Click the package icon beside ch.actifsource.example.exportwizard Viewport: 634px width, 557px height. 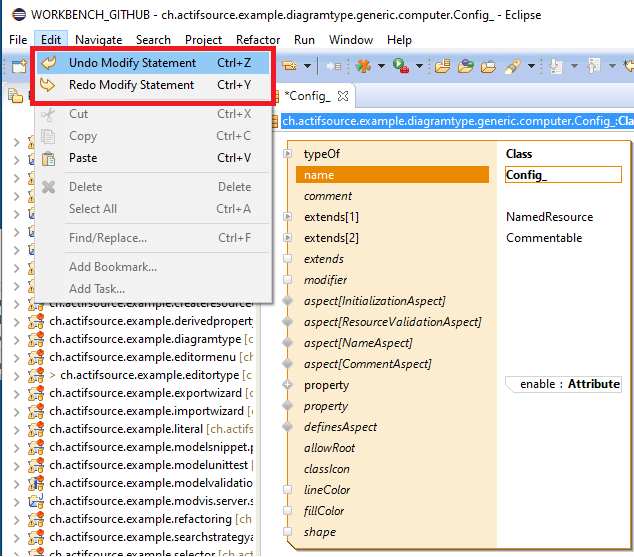(36, 393)
